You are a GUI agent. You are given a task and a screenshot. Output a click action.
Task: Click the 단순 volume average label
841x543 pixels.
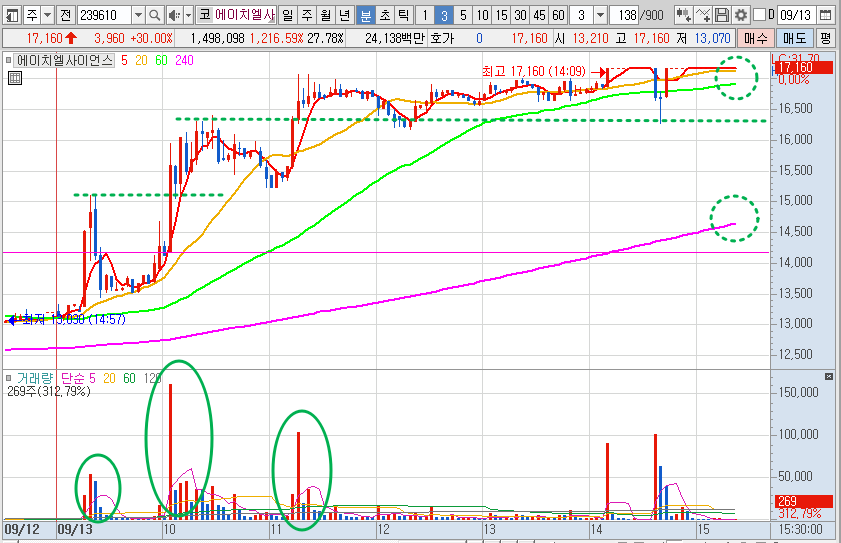click(72, 379)
